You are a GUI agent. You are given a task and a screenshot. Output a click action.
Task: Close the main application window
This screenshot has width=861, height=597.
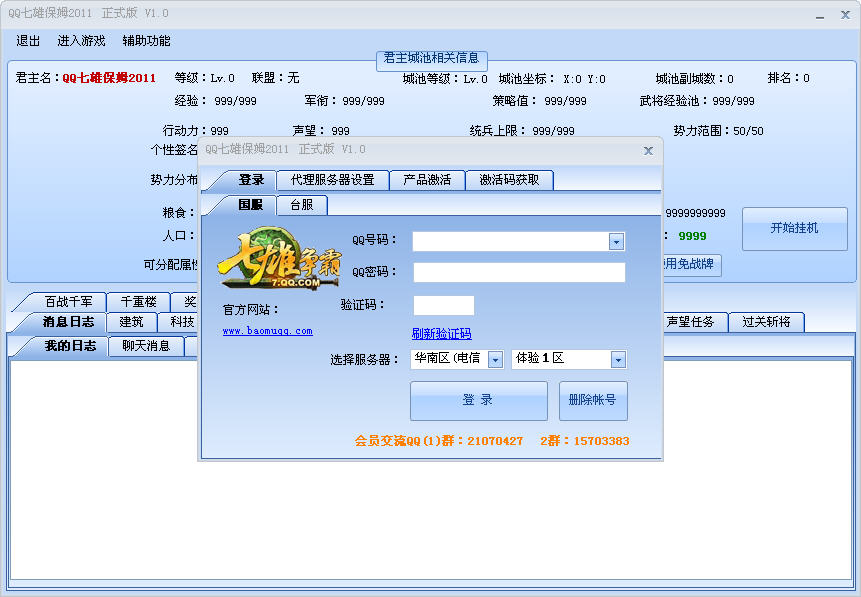[x=845, y=15]
